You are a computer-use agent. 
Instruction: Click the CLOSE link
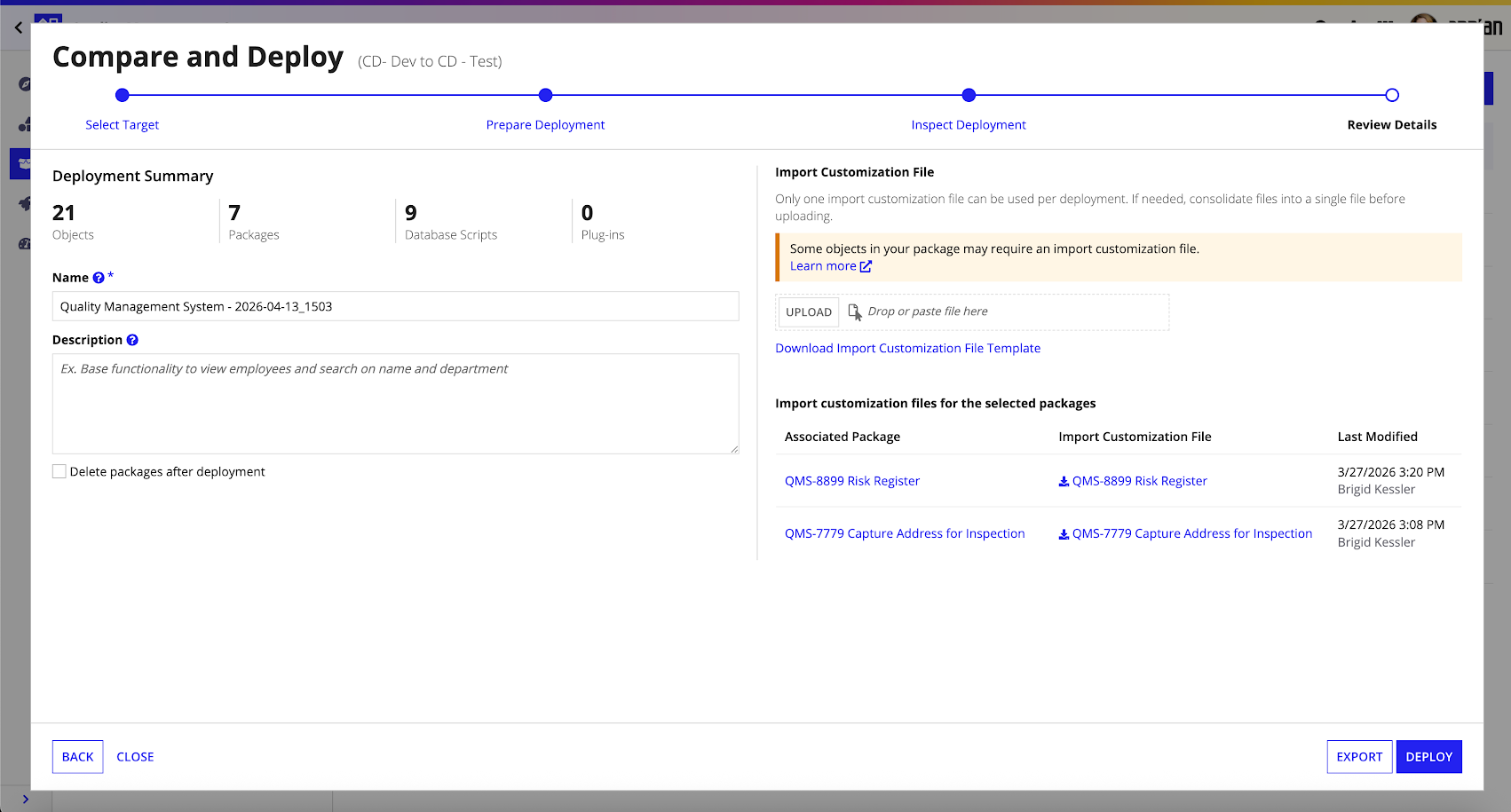[x=135, y=757]
